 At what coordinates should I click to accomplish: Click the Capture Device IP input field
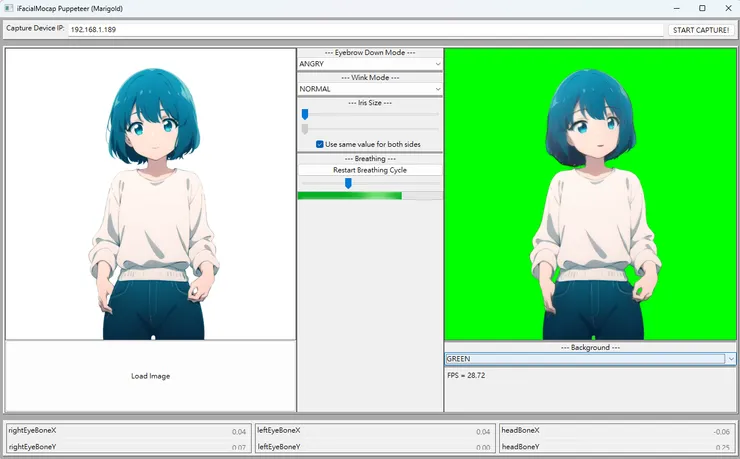coord(366,29)
